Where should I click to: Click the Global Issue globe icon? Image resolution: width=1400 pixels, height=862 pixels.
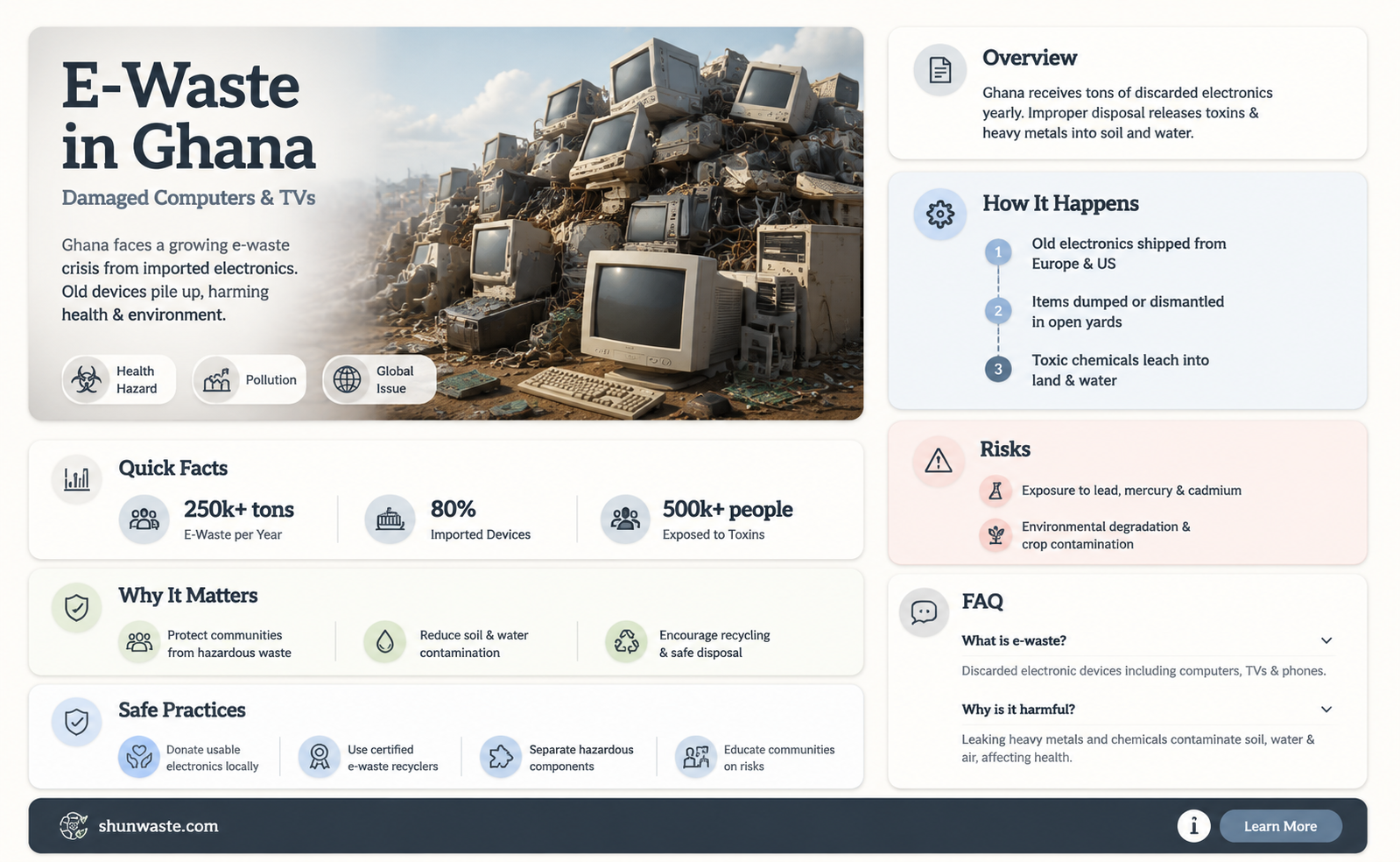[347, 379]
